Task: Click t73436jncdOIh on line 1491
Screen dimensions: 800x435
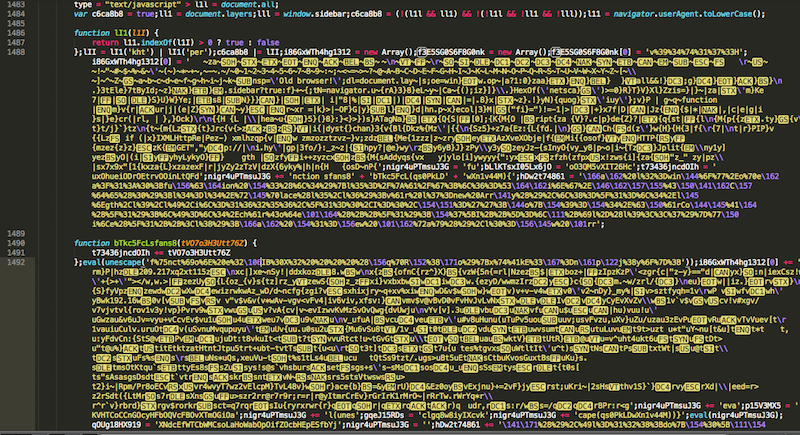Action: [x=121, y=253]
